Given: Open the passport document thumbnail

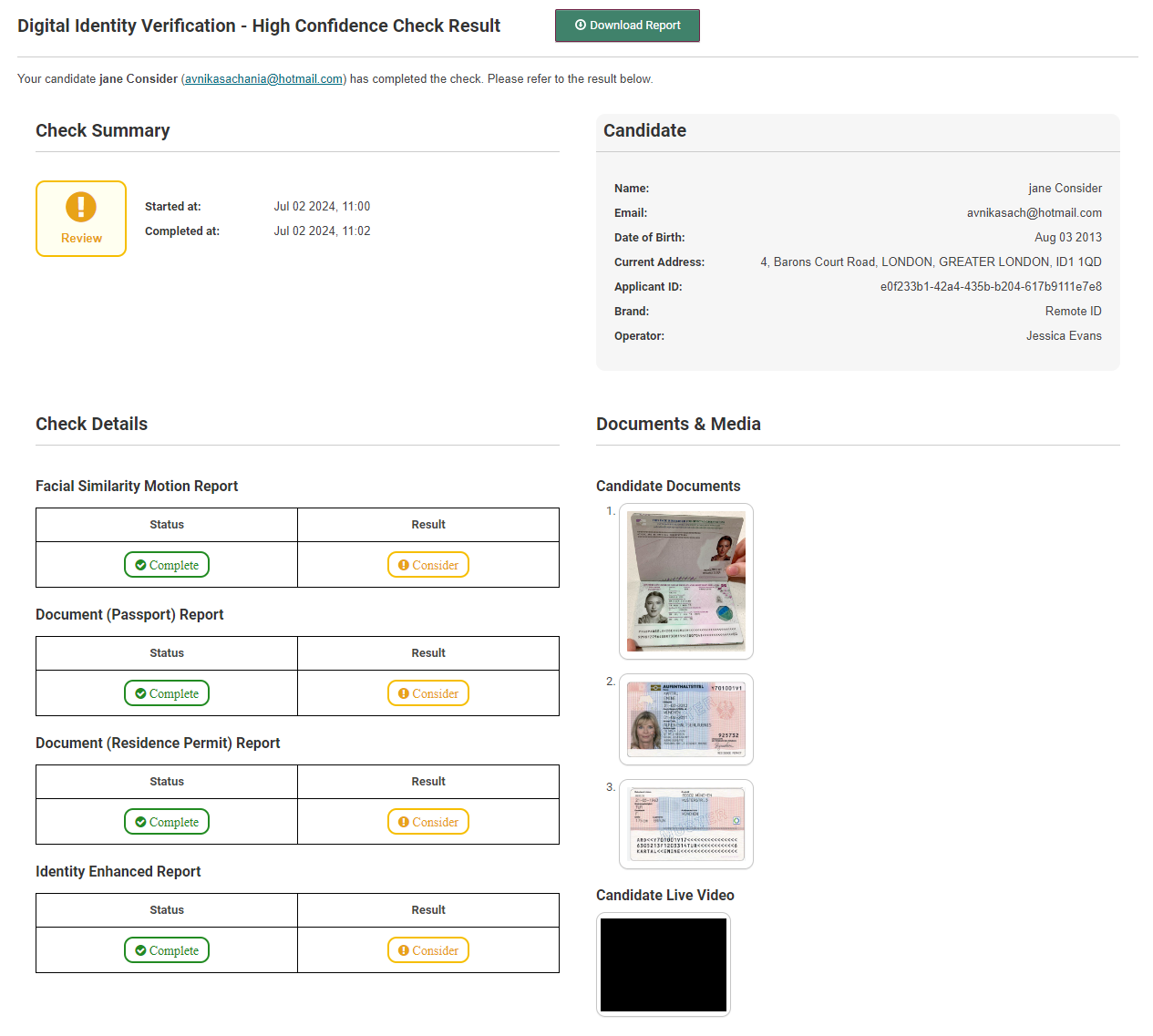Looking at the screenshot, I should [x=686, y=581].
